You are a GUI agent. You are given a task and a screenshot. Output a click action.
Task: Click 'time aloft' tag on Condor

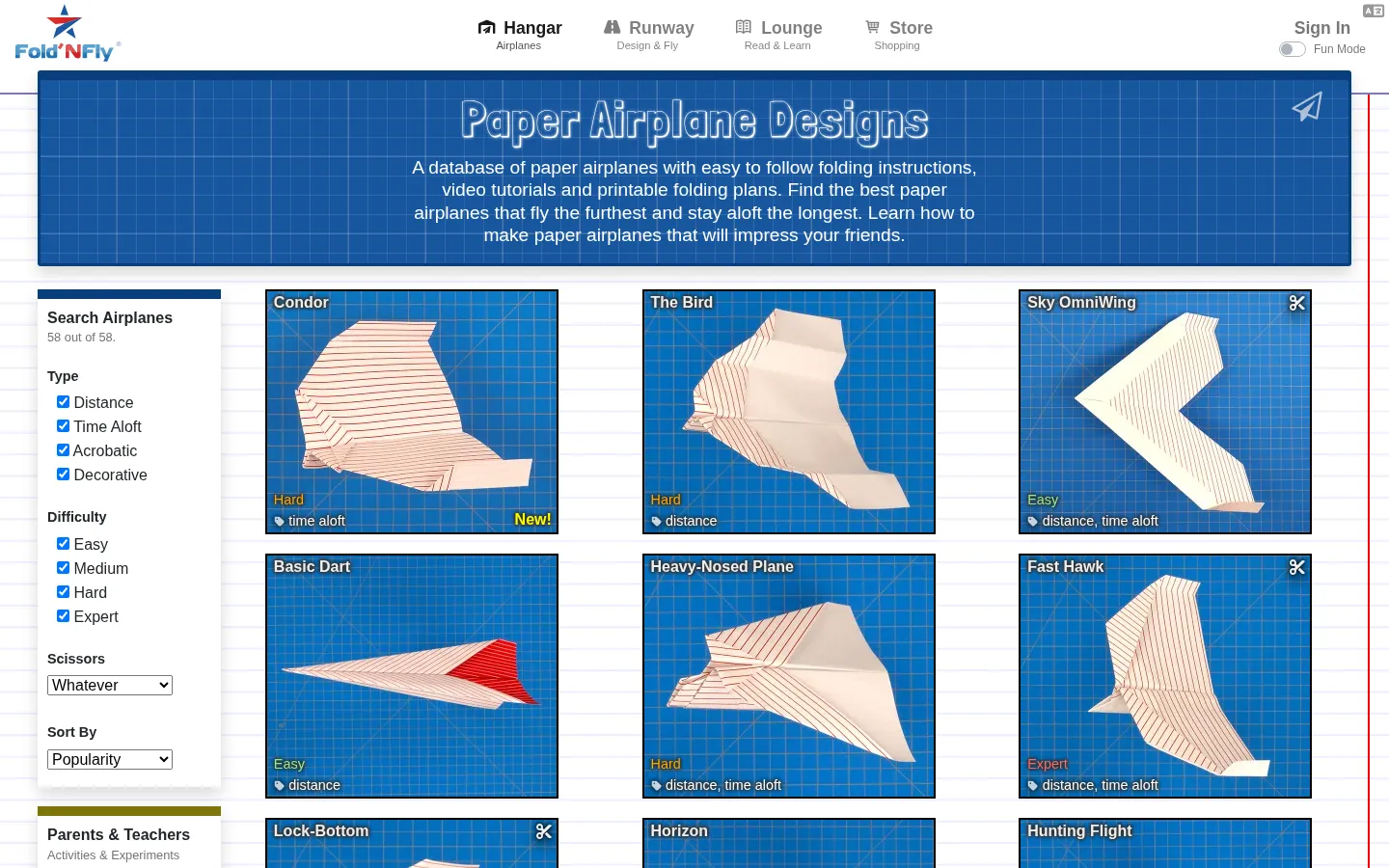pos(316,522)
